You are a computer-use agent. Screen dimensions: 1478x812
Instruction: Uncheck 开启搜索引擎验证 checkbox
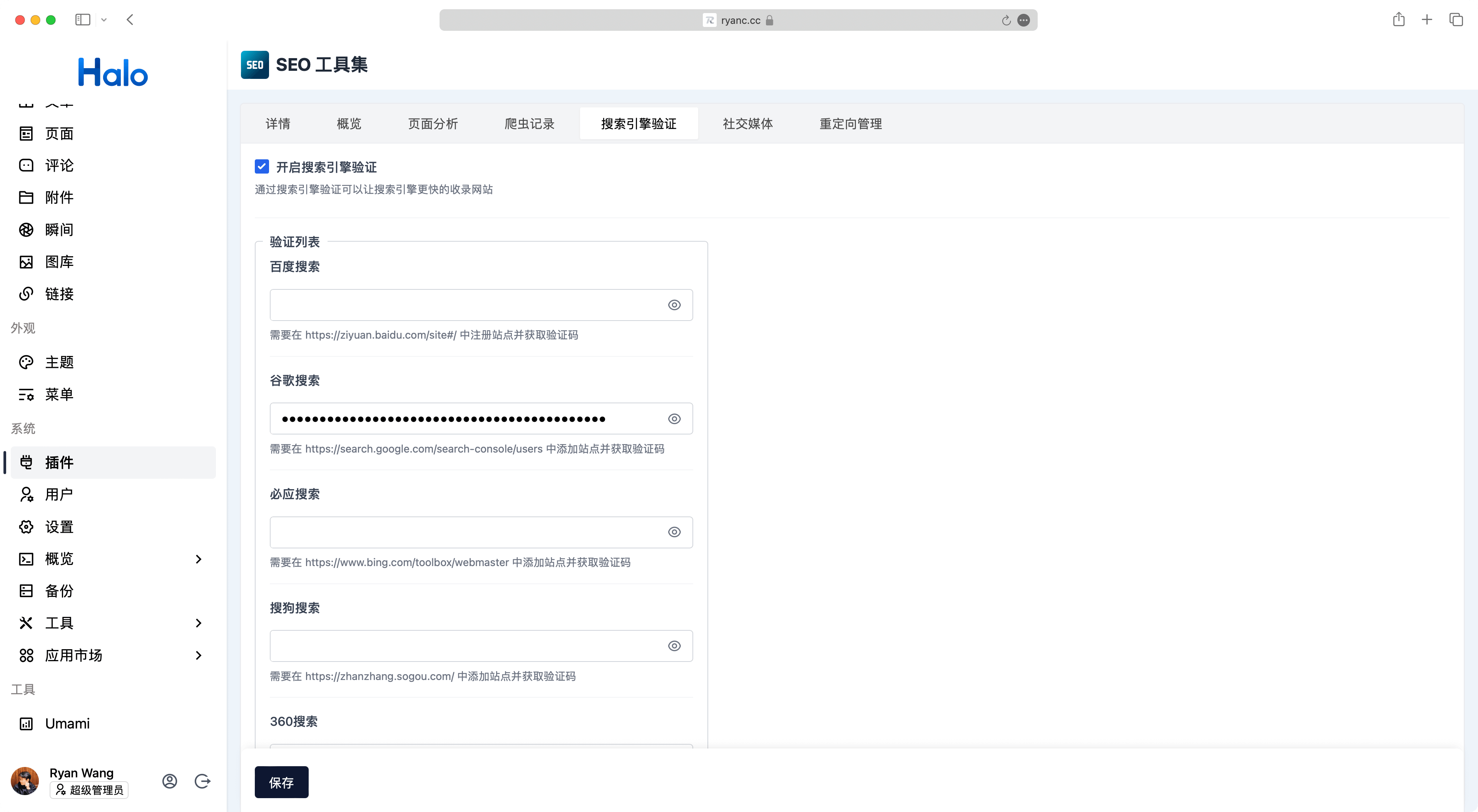point(262,167)
